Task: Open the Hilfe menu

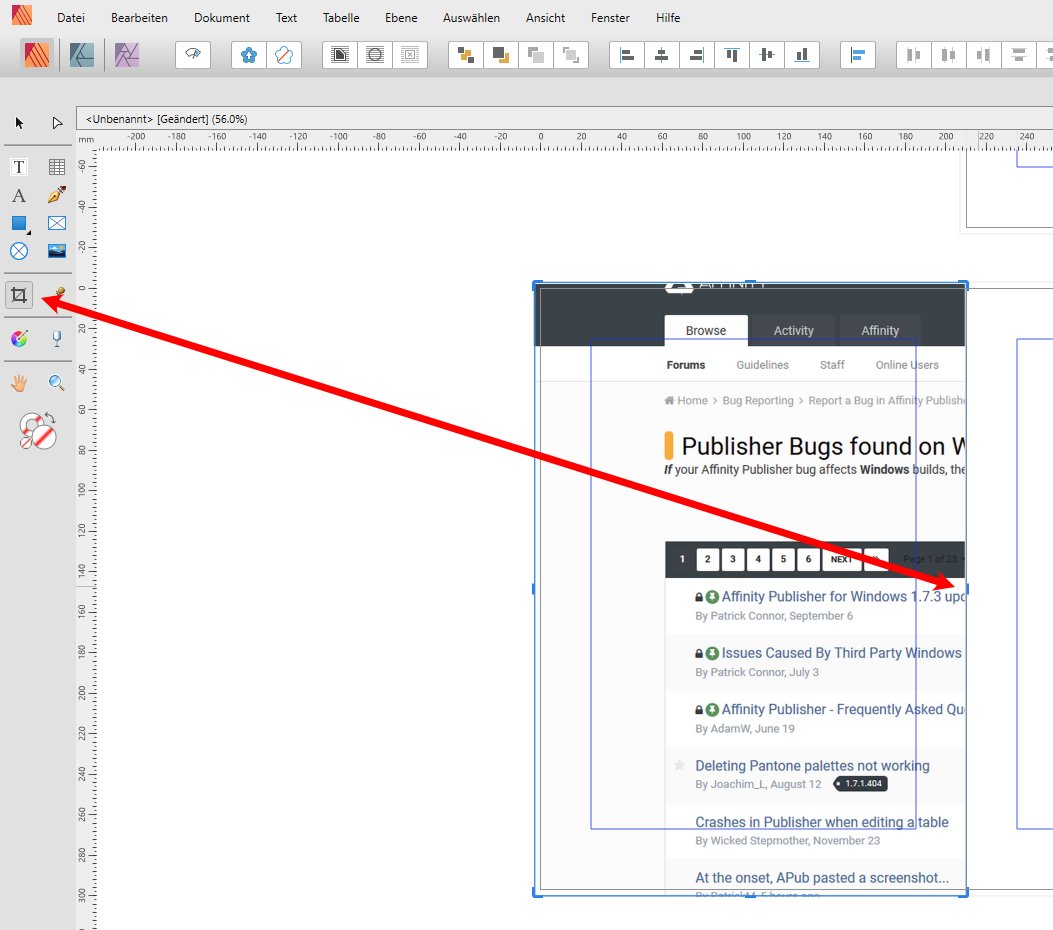Action: click(x=668, y=17)
